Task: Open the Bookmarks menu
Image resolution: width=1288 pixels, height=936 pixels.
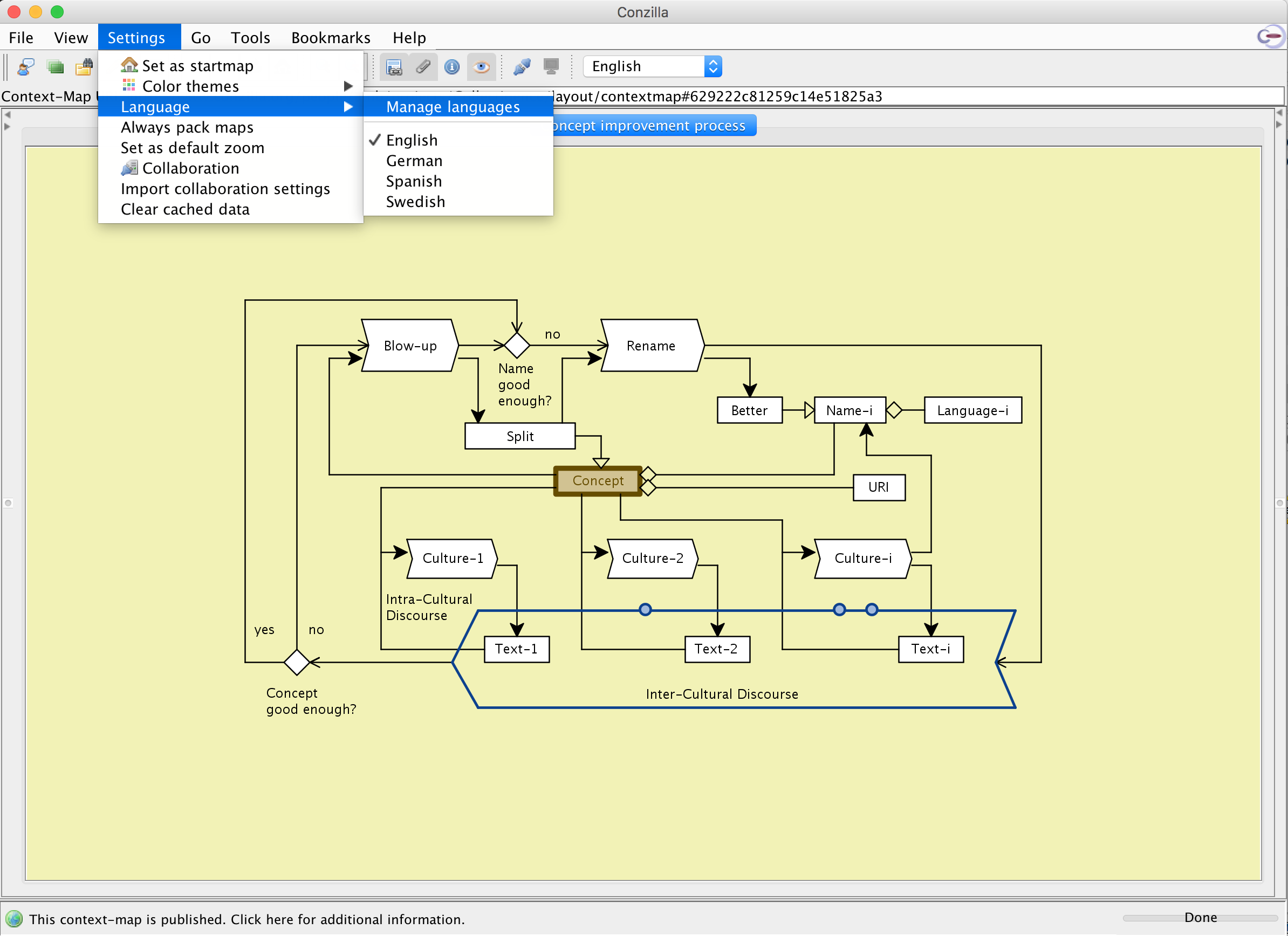Action: tap(331, 37)
